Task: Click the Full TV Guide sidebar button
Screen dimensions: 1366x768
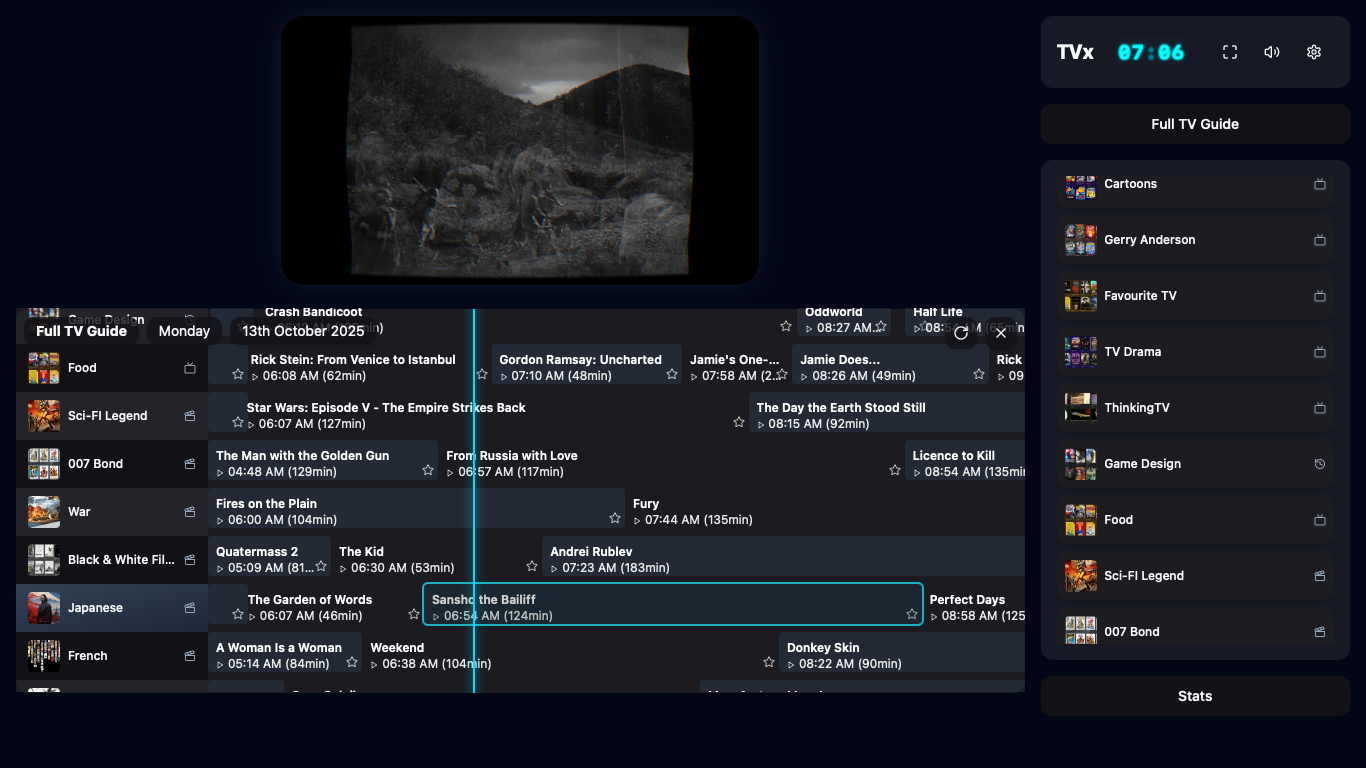Action: pyautogui.click(x=1195, y=124)
